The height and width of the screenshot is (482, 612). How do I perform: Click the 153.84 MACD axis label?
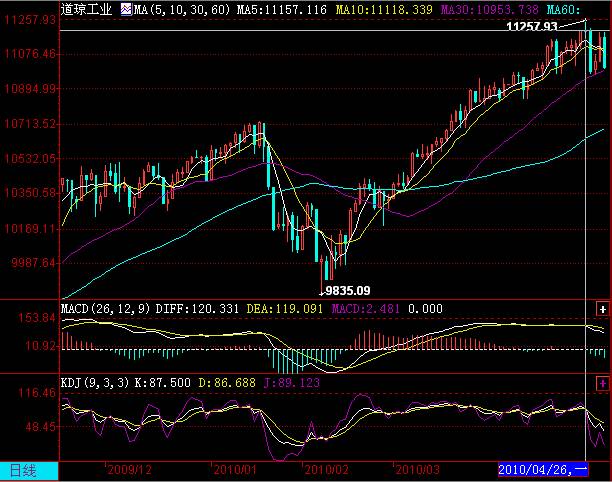37,318
